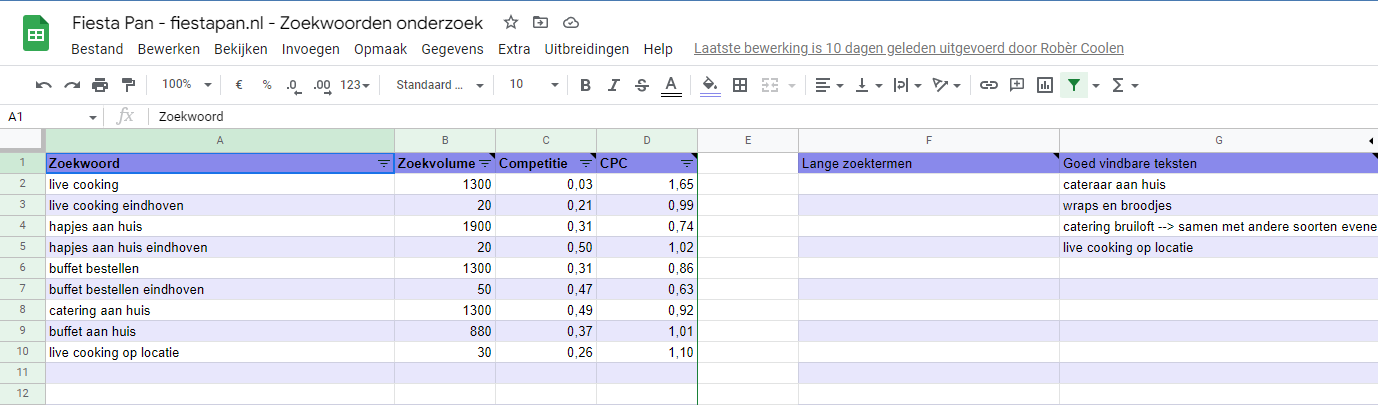Click the undo arrow icon
The width and height of the screenshot is (1378, 405).
point(44,85)
